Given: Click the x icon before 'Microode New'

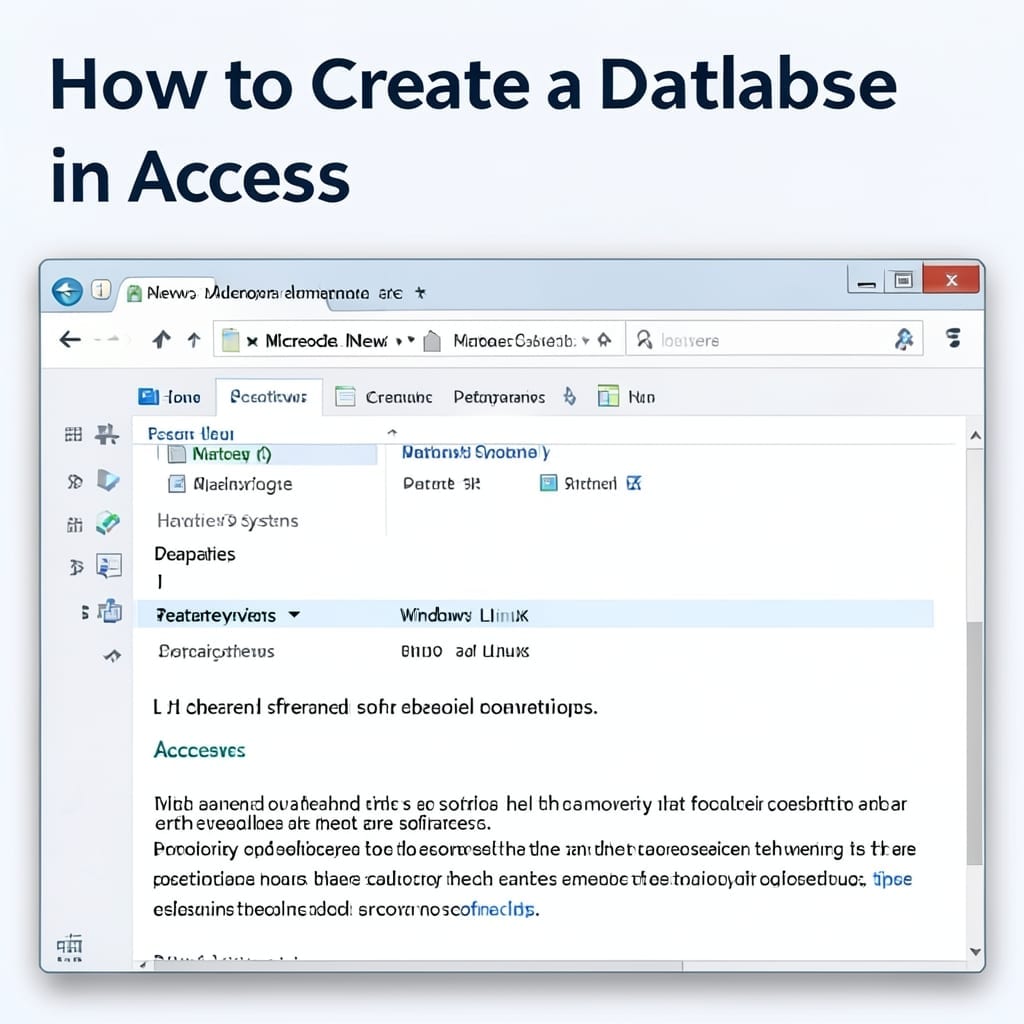Looking at the screenshot, I should [252, 342].
